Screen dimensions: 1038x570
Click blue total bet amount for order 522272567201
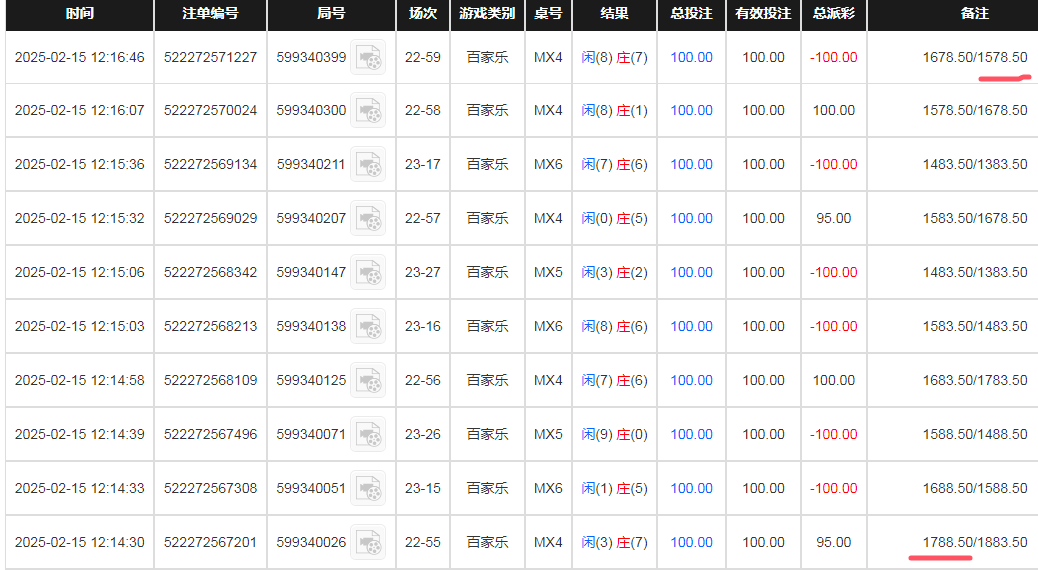pyautogui.click(x=691, y=543)
